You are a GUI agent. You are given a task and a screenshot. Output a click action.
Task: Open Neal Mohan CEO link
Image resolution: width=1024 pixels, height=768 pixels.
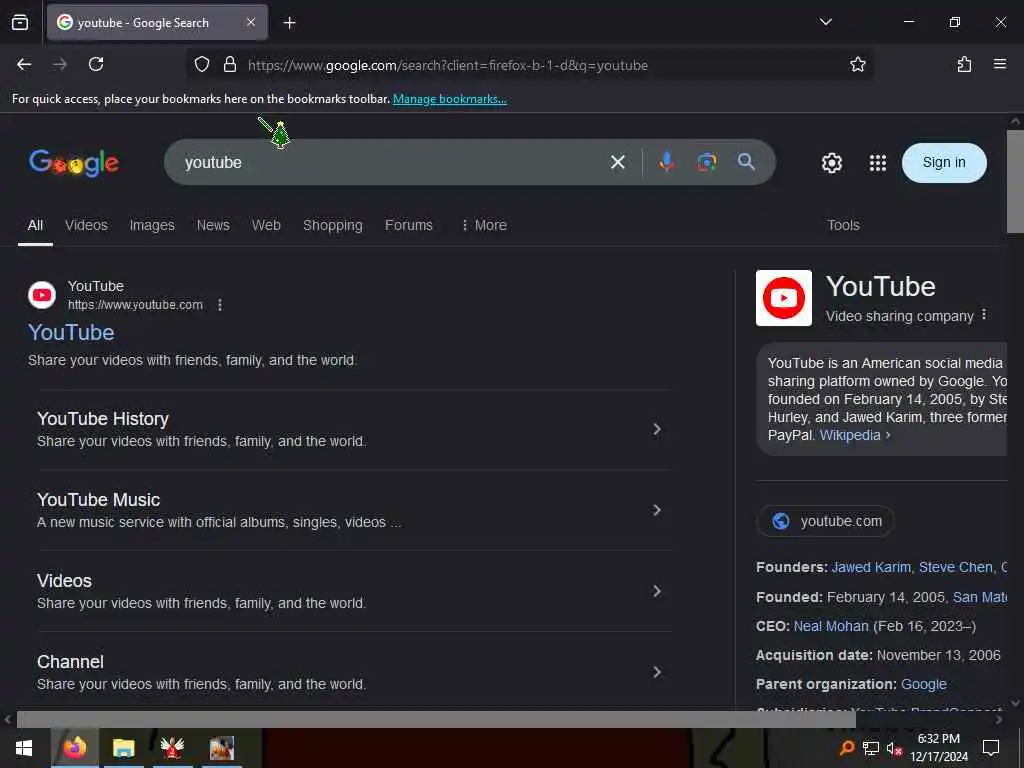[831, 626]
